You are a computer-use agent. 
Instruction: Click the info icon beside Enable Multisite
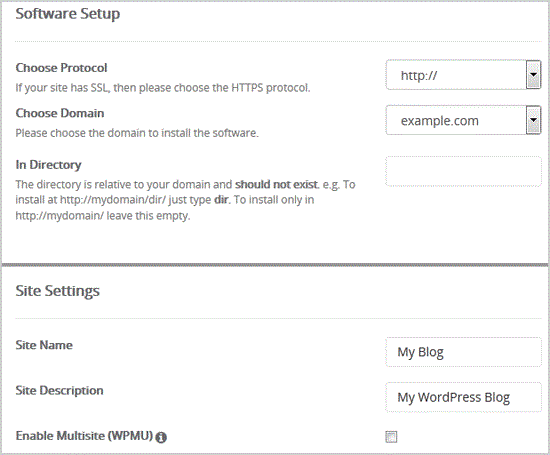(161, 437)
